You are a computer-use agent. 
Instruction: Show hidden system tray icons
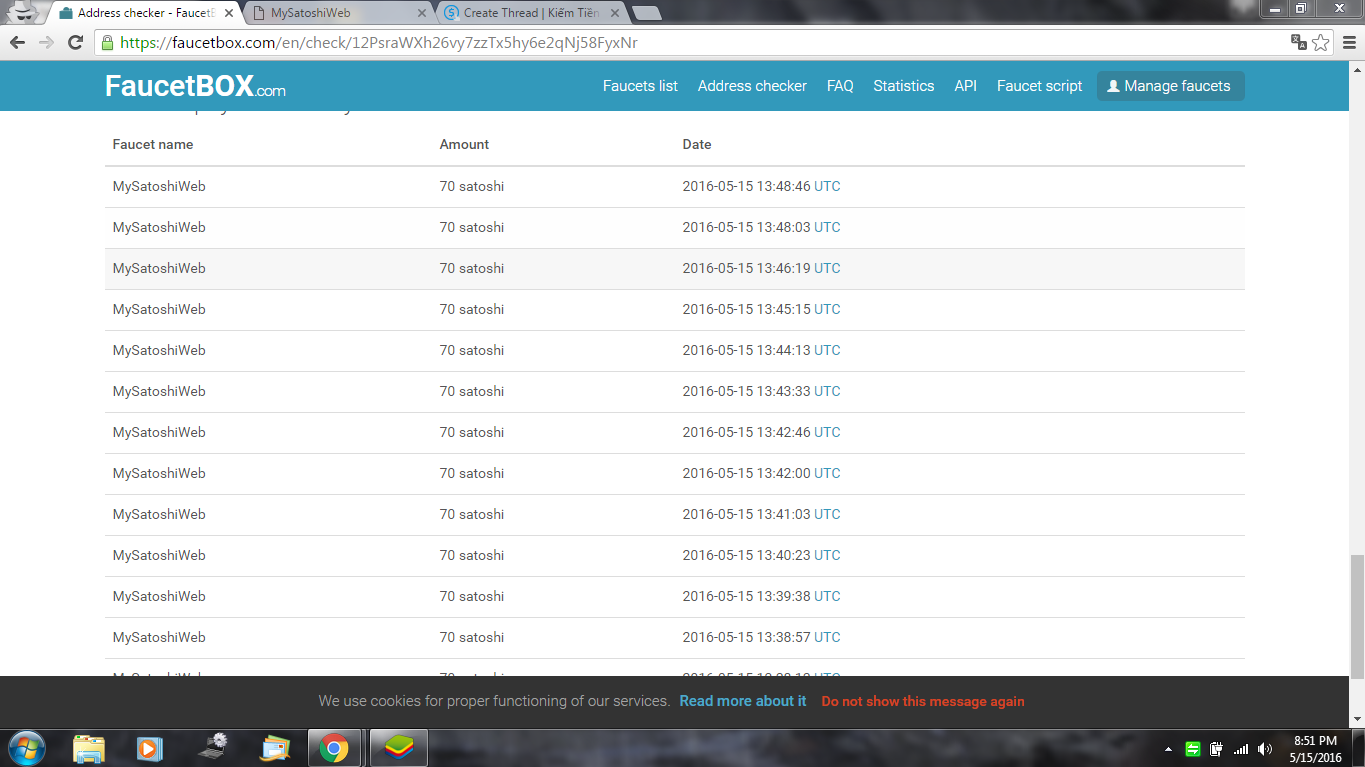coord(1168,749)
